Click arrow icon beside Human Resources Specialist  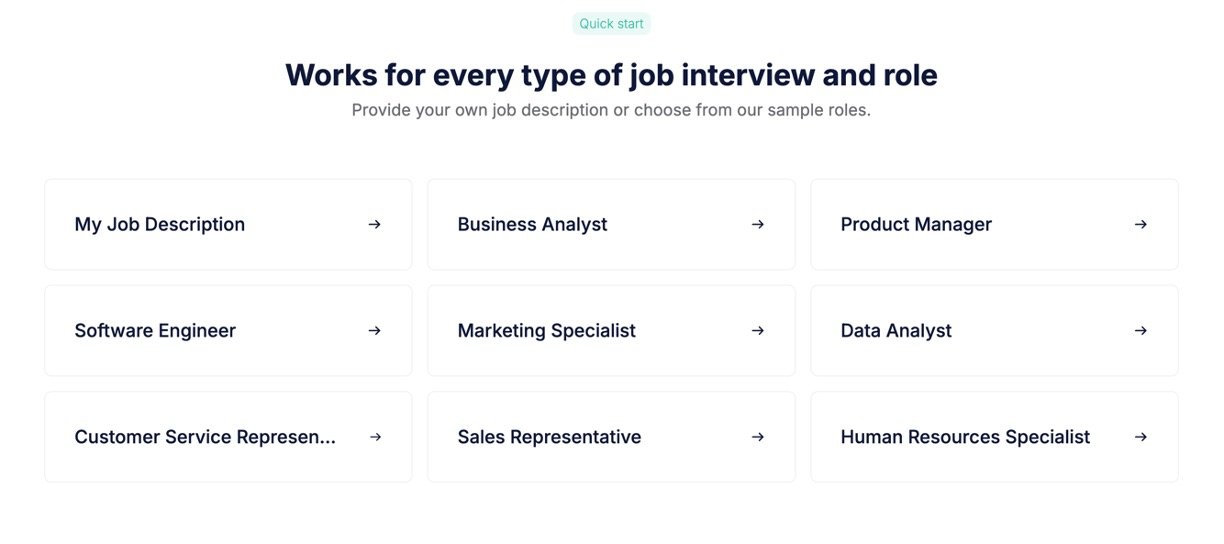(1140, 437)
